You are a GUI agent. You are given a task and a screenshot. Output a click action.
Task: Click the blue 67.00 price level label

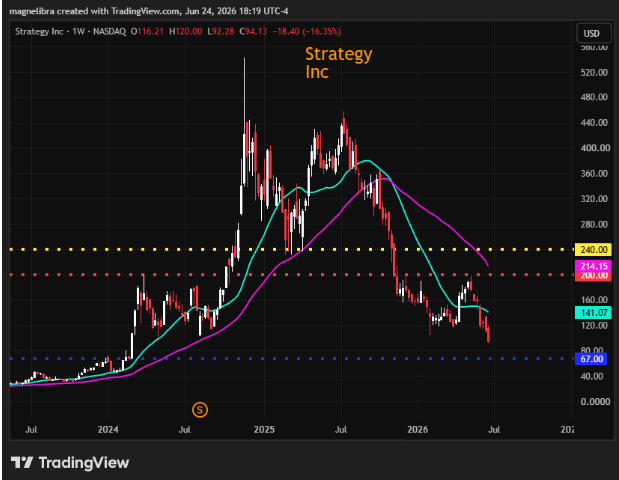click(591, 359)
